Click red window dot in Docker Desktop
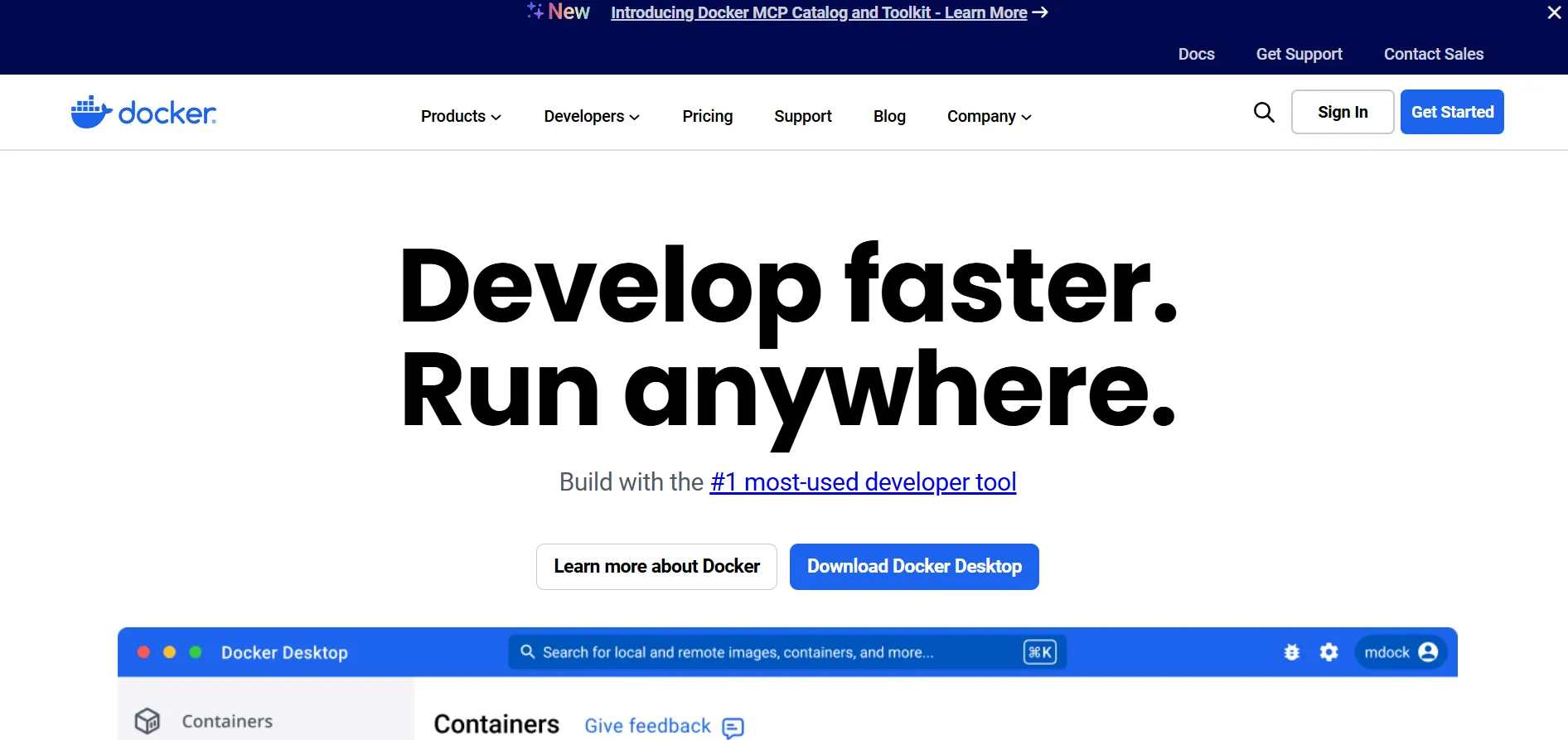 tap(143, 652)
